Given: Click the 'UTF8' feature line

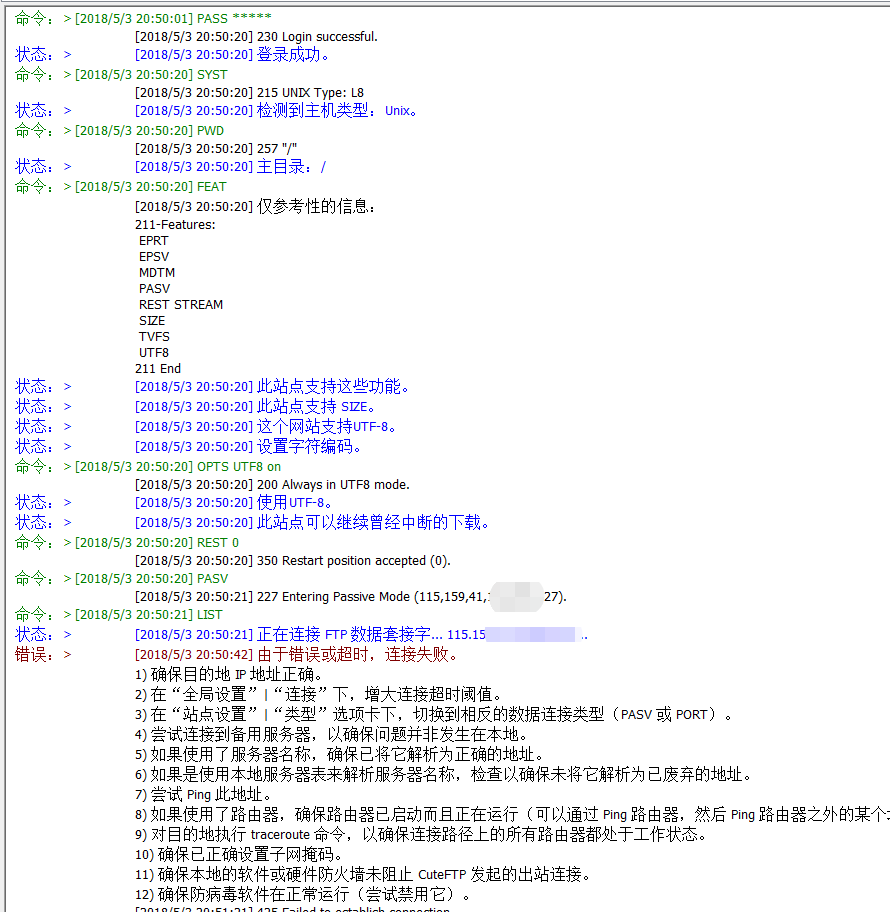Looking at the screenshot, I should (x=154, y=352).
